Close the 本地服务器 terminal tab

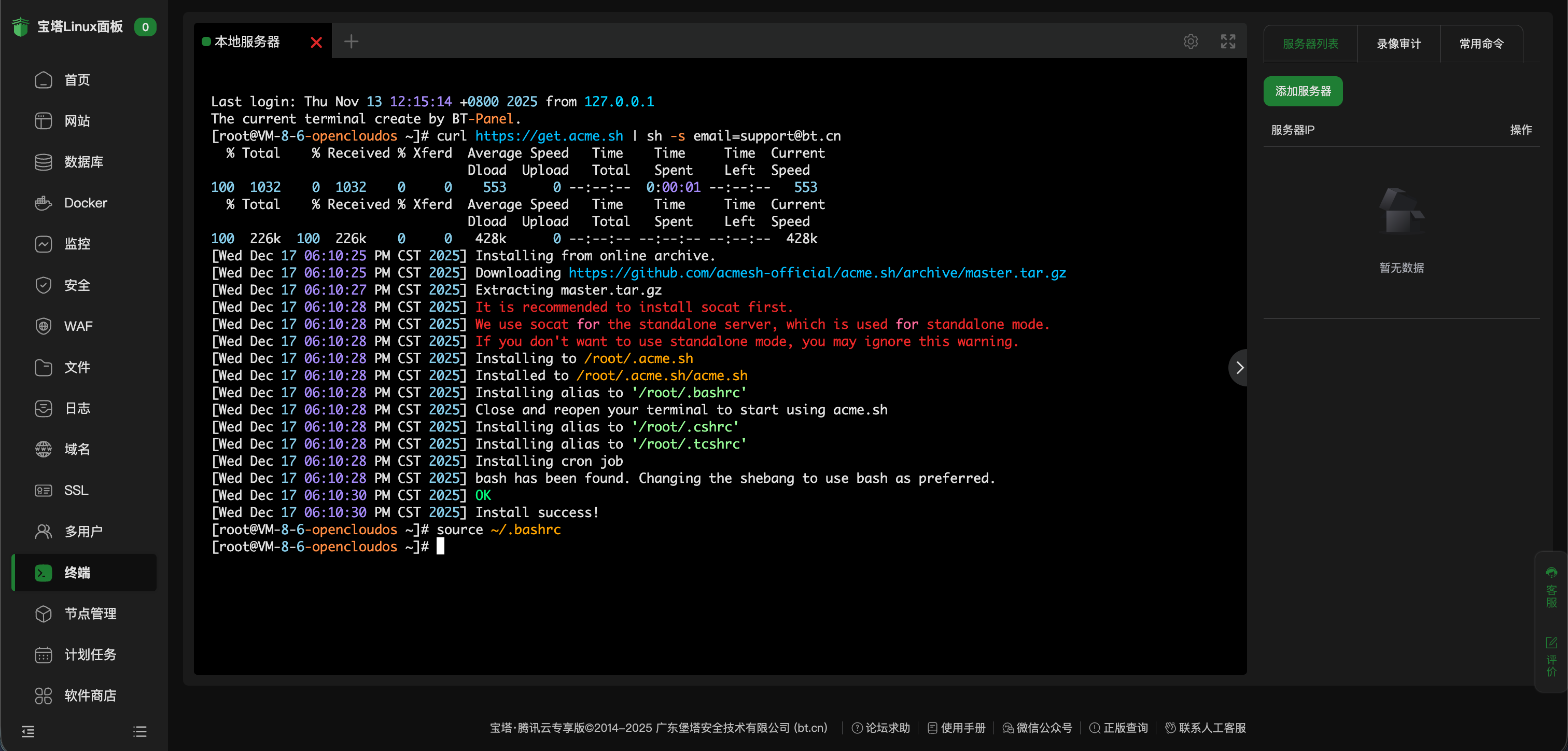[316, 42]
